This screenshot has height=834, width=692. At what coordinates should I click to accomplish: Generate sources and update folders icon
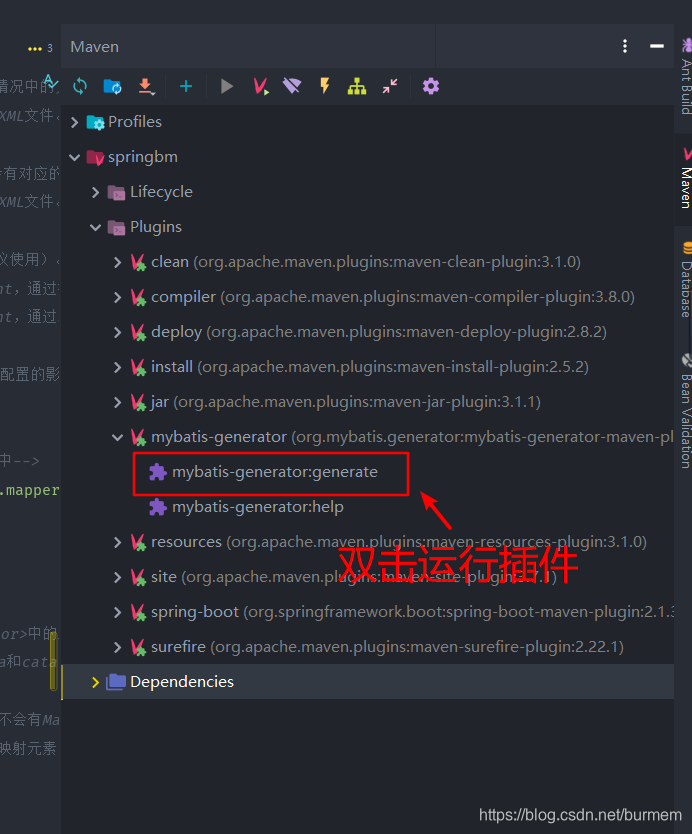(x=112, y=86)
